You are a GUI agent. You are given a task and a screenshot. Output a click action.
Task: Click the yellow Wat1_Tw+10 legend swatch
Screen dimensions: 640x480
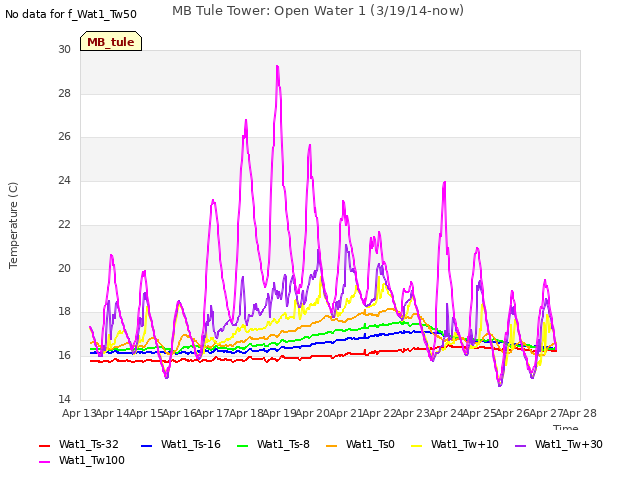tap(417, 446)
